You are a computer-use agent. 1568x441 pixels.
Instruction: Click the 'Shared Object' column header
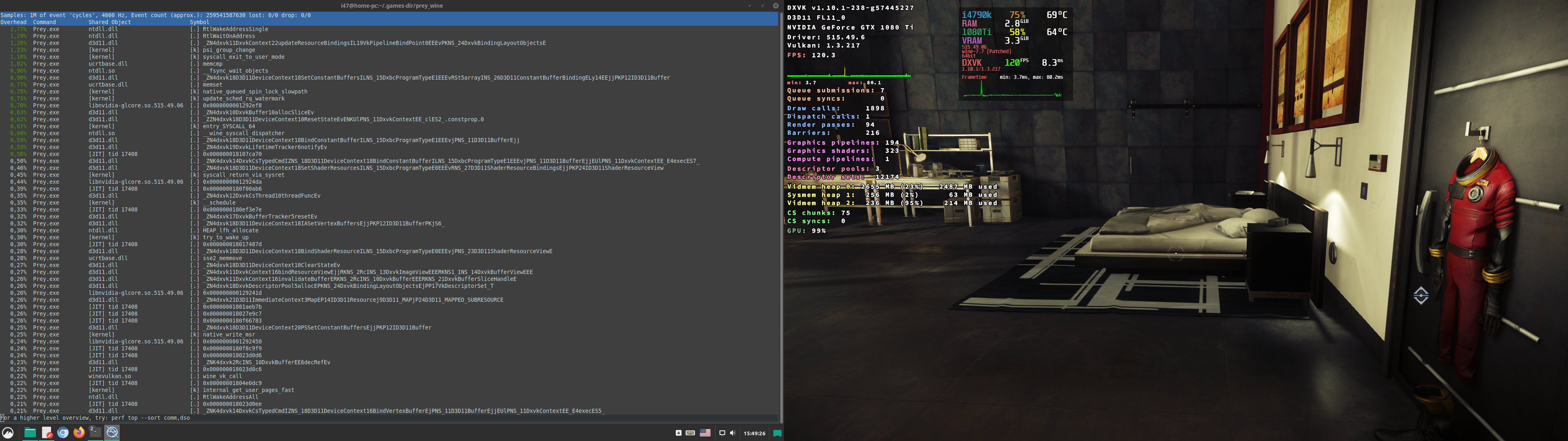pyautogui.click(x=109, y=22)
